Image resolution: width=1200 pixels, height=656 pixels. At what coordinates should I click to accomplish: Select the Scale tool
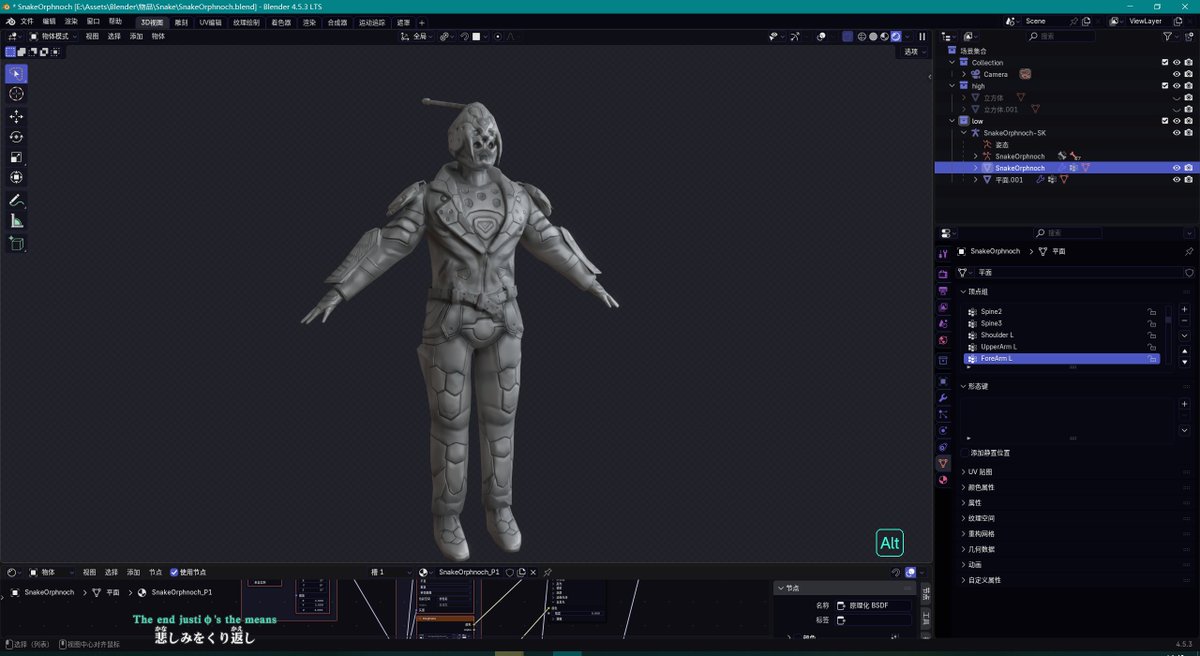[x=16, y=157]
